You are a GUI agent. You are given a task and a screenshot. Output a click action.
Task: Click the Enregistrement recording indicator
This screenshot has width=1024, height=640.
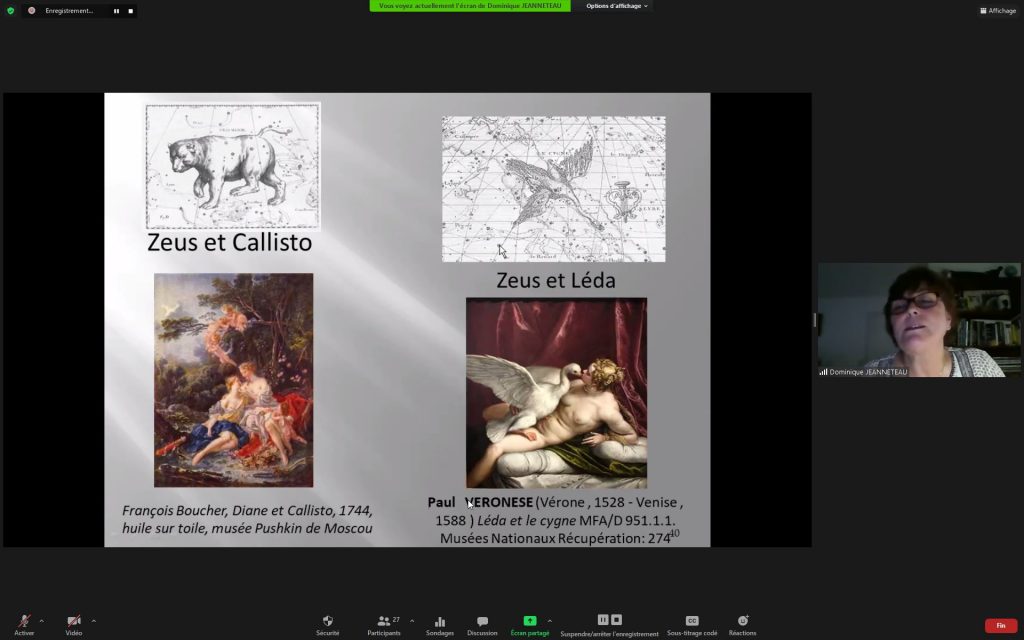[62, 10]
